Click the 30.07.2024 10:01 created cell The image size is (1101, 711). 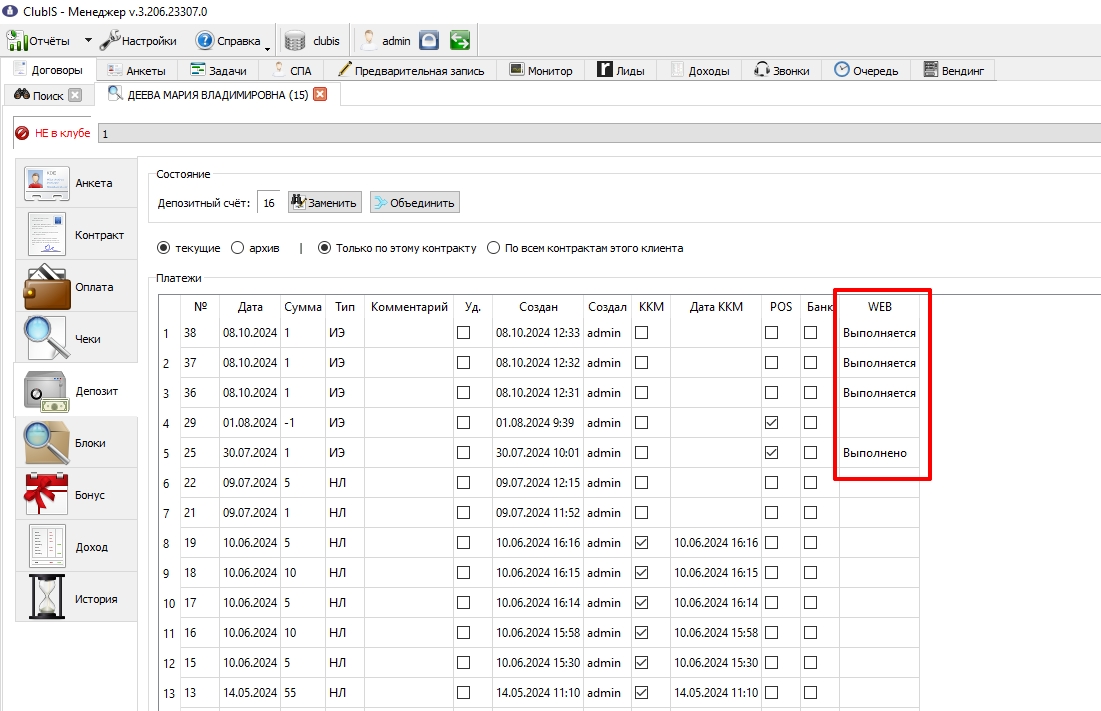[x=538, y=453]
